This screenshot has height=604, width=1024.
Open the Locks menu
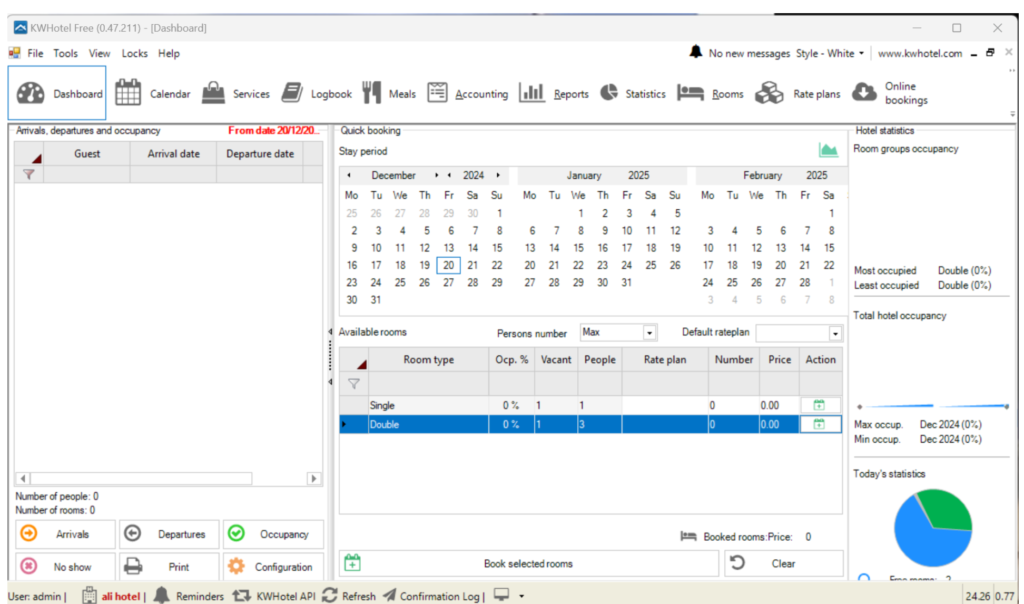point(134,53)
